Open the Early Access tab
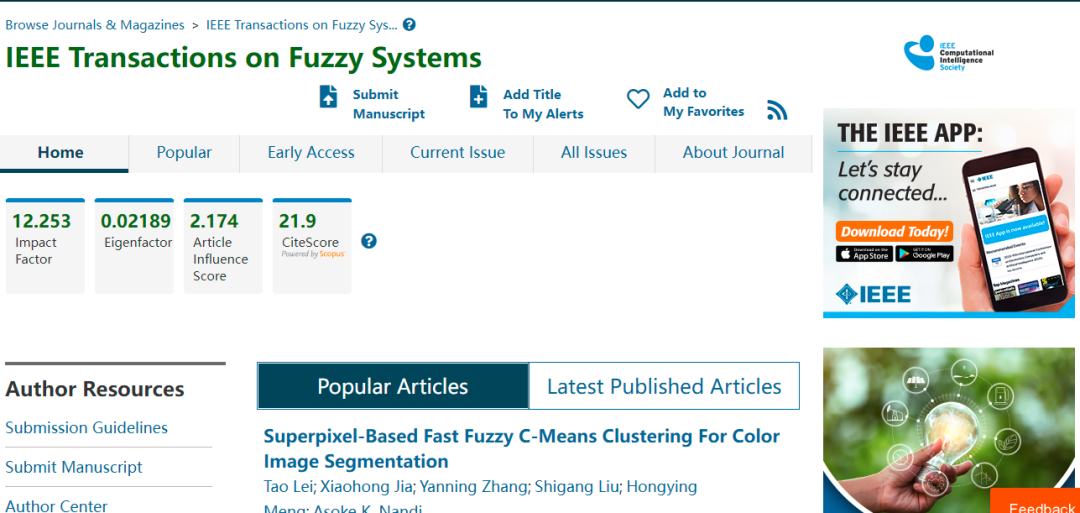Viewport: 1080px width, 513px height. [x=311, y=153]
